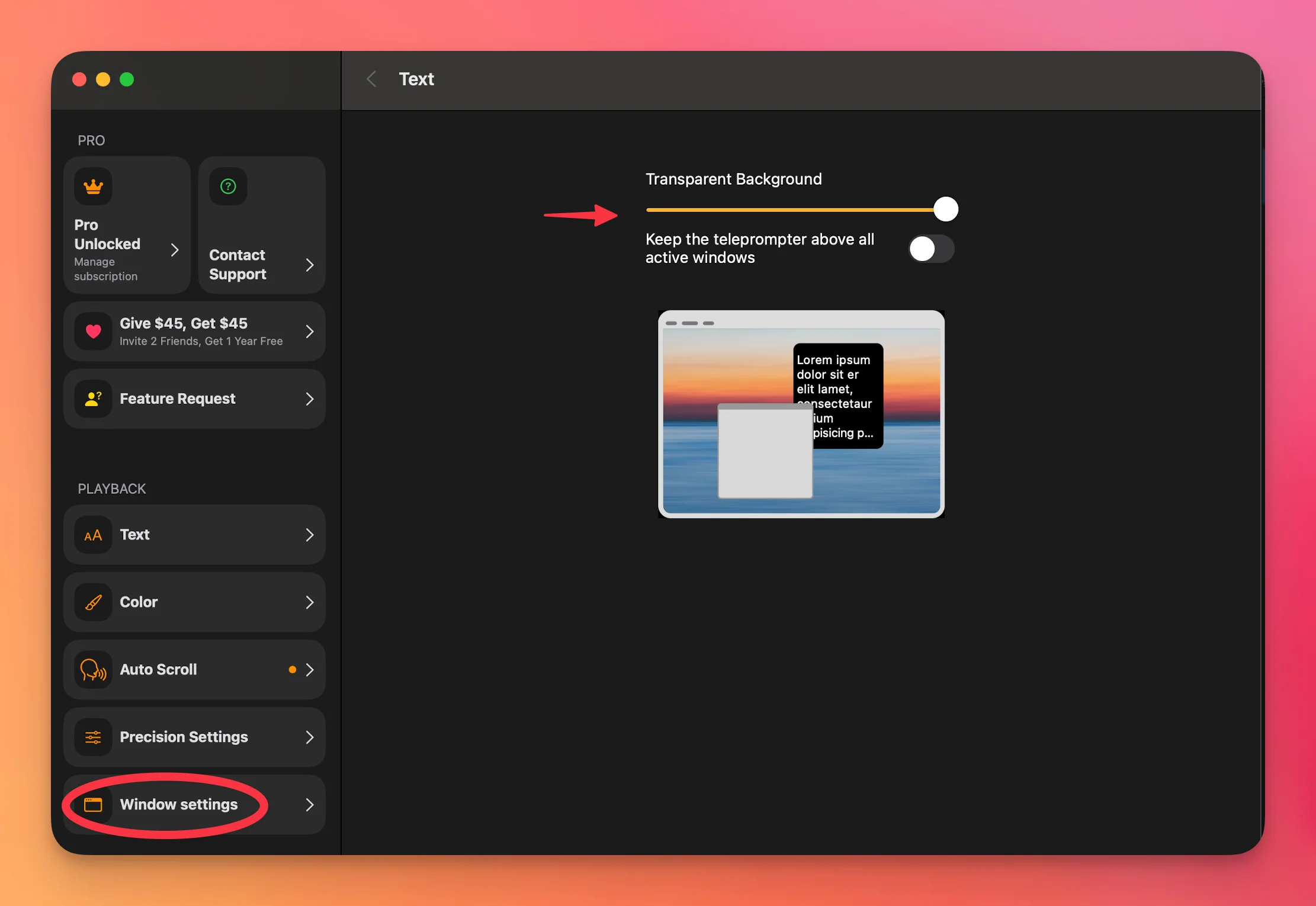
Task: Go back using the Text header arrow
Action: (x=371, y=79)
